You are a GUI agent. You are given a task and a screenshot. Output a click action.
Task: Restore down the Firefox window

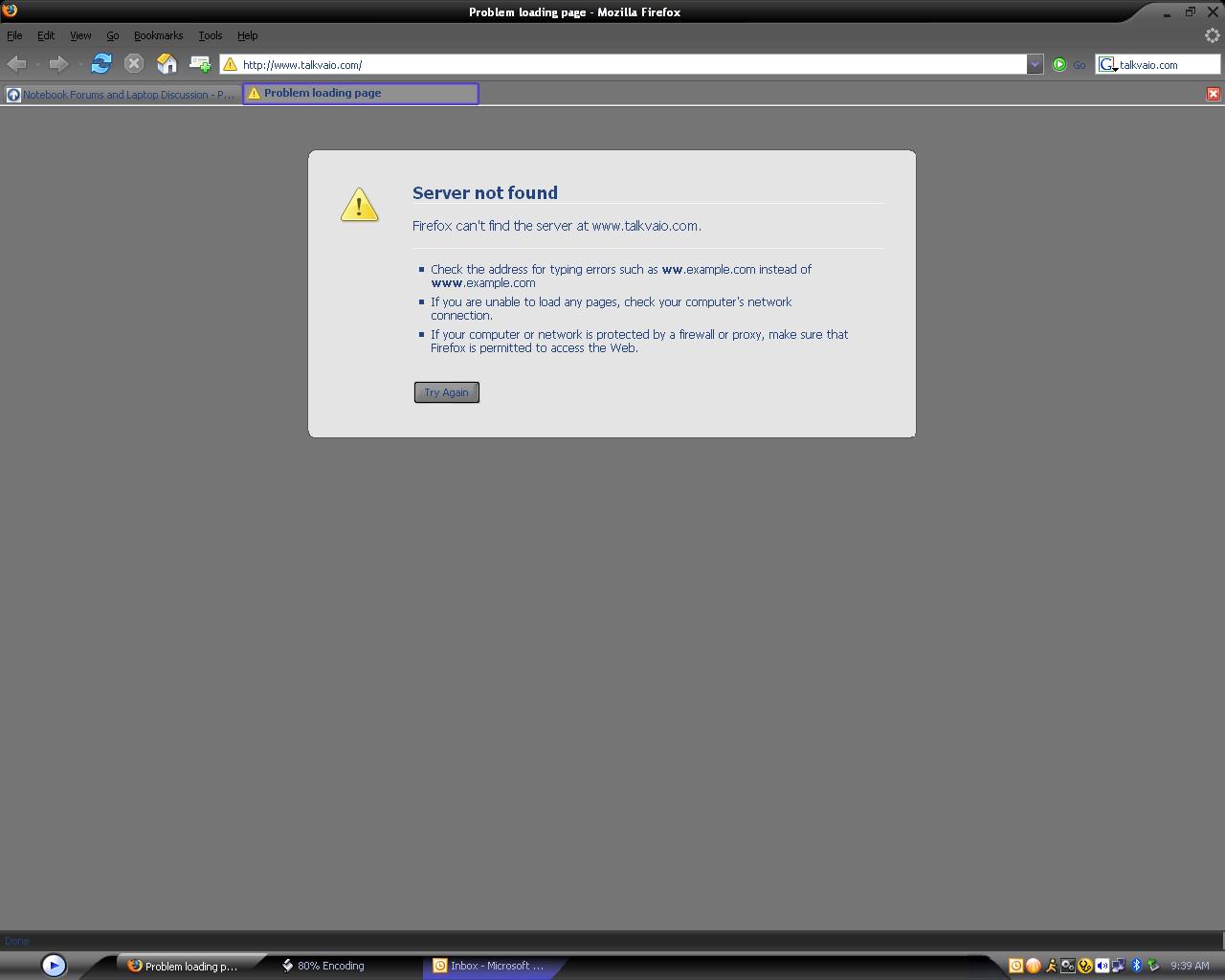click(1191, 12)
